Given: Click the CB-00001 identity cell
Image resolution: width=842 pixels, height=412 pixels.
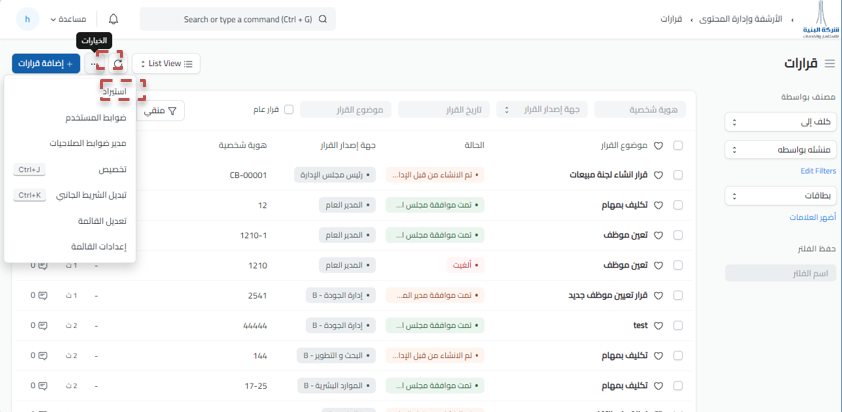Looking at the screenshot, I should coord(248,175).
